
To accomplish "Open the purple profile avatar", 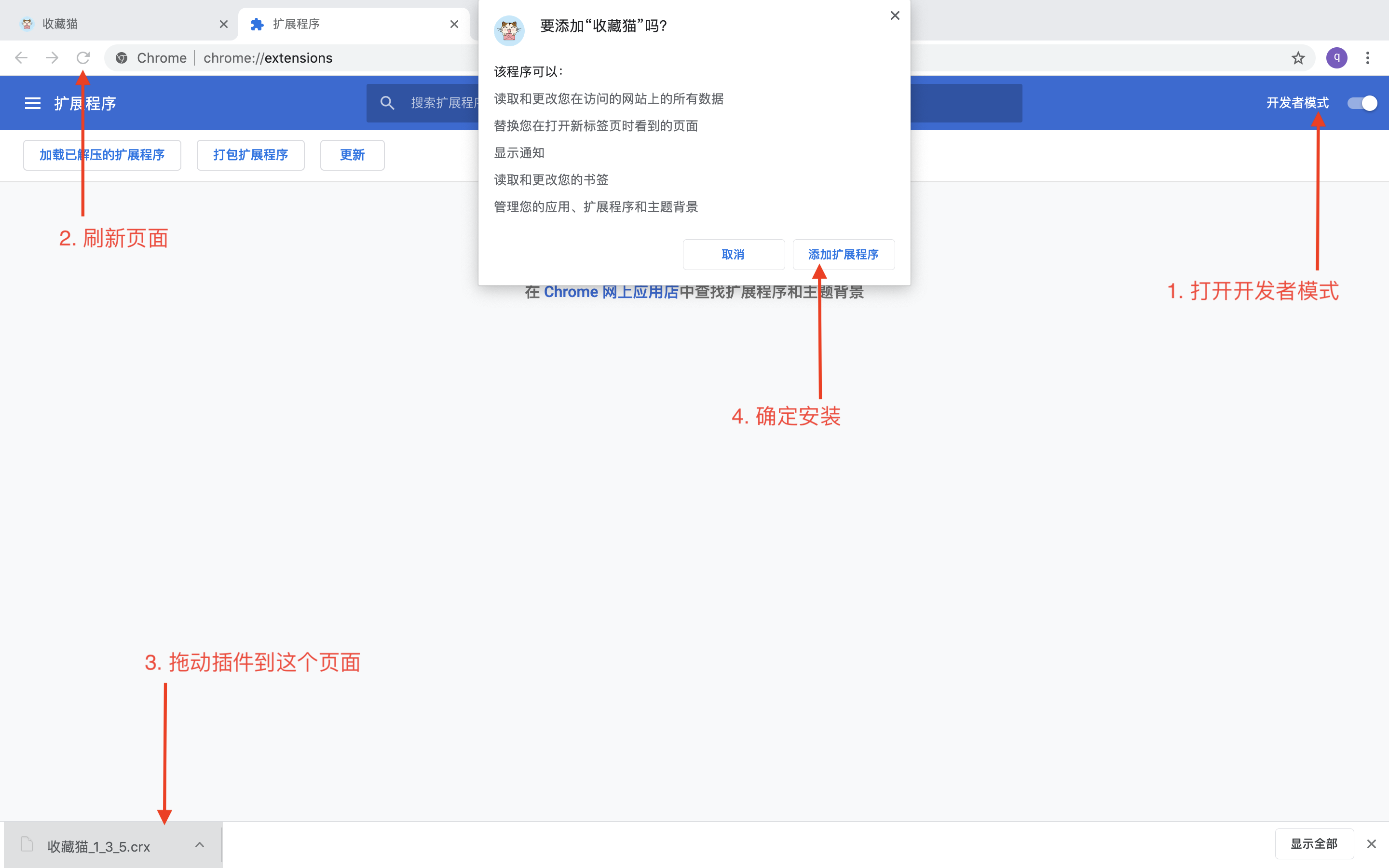I will click(x=1337, y=58).
